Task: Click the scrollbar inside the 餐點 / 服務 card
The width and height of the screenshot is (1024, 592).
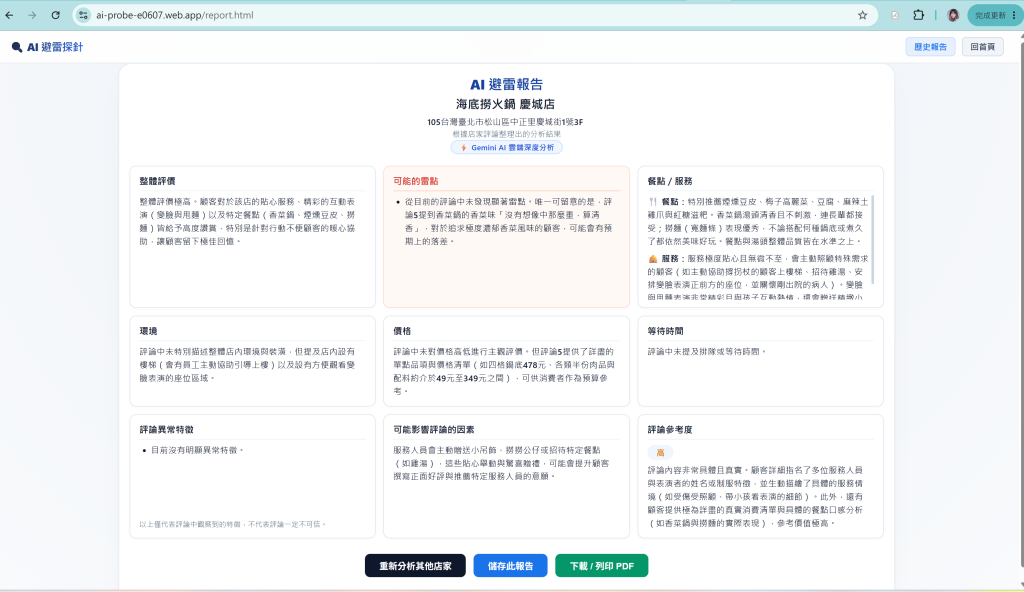Action: (x=872, y=239)
